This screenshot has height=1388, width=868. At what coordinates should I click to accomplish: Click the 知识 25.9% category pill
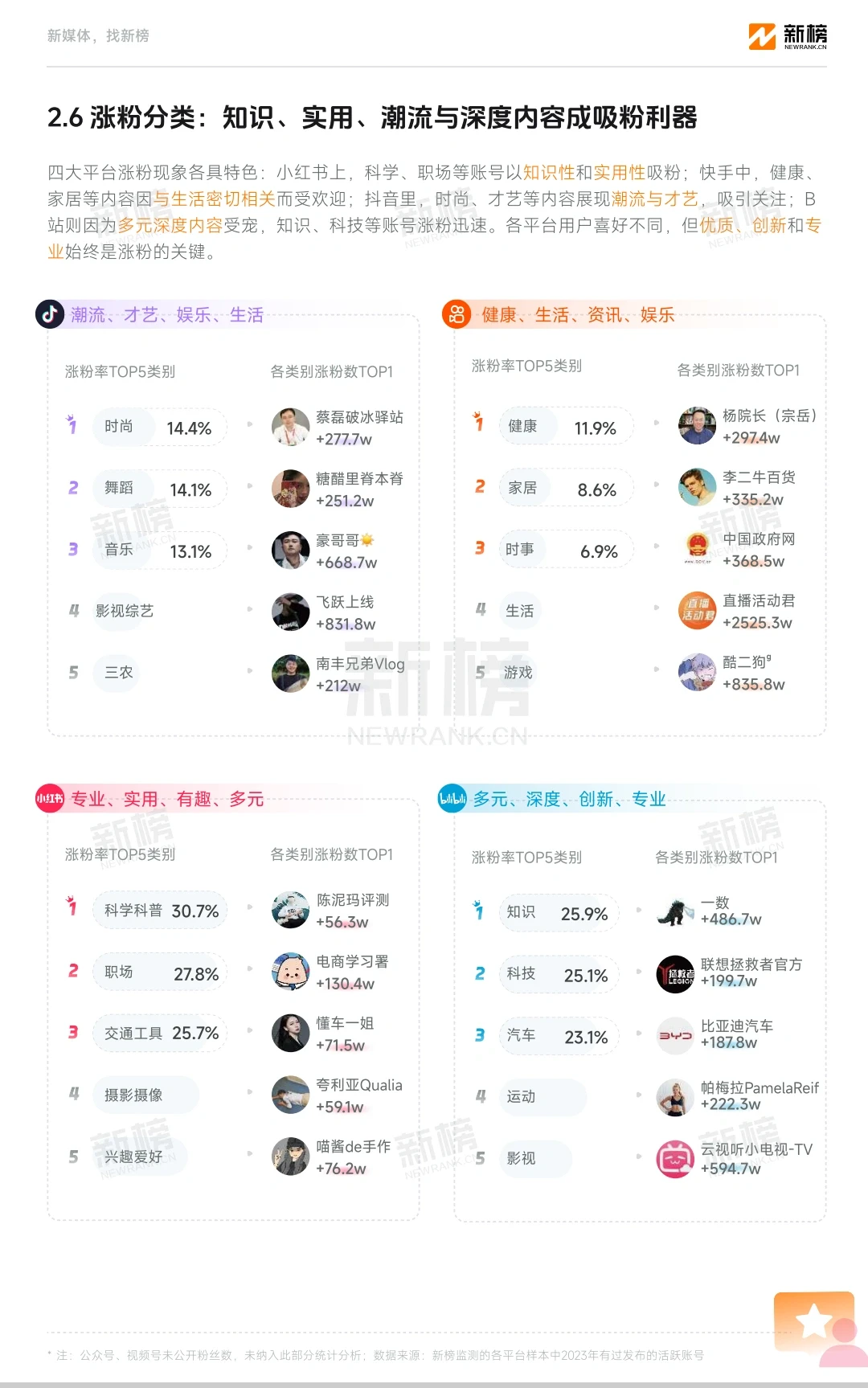[559, 913]
